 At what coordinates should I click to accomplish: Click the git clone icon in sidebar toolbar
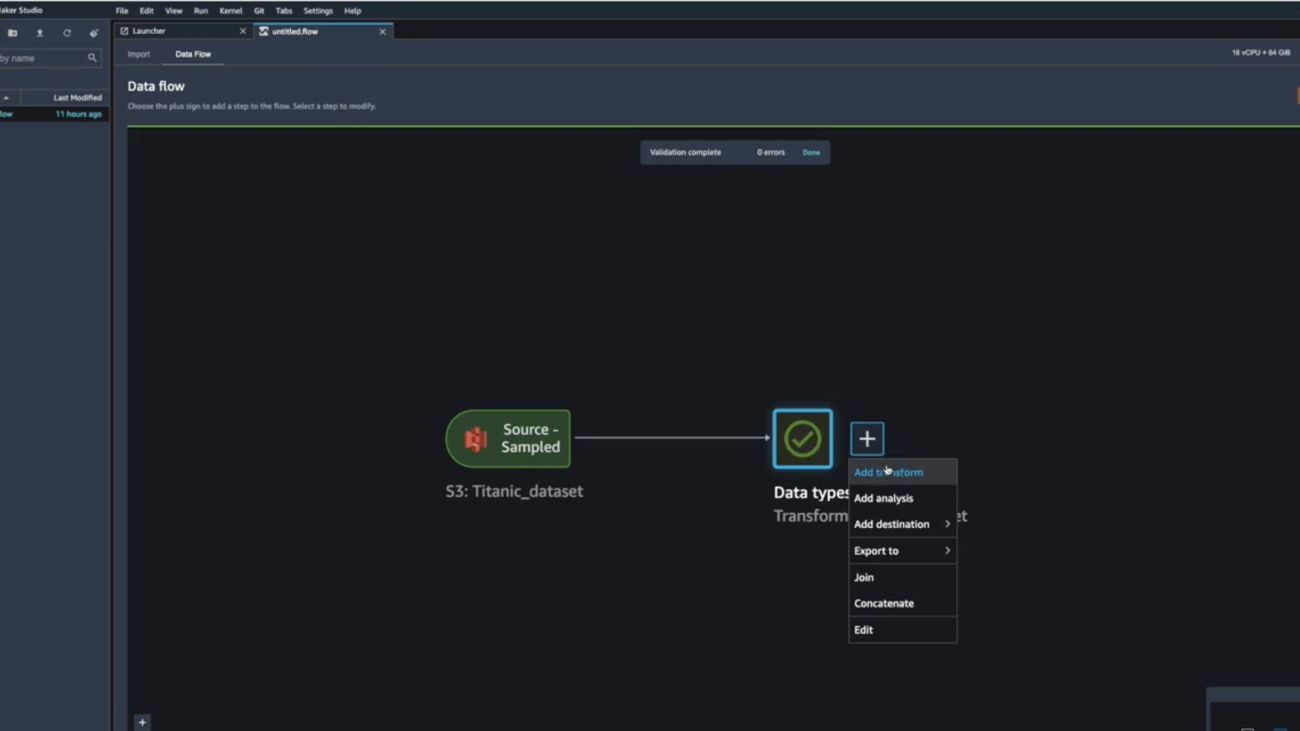(x=94, y=33)
